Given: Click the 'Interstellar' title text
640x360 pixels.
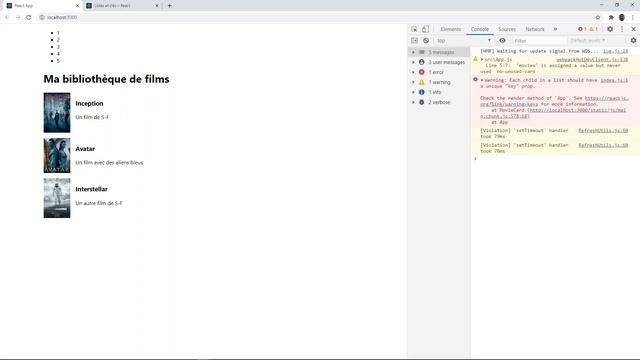Looking at the screenshot, I should [91, 189].
